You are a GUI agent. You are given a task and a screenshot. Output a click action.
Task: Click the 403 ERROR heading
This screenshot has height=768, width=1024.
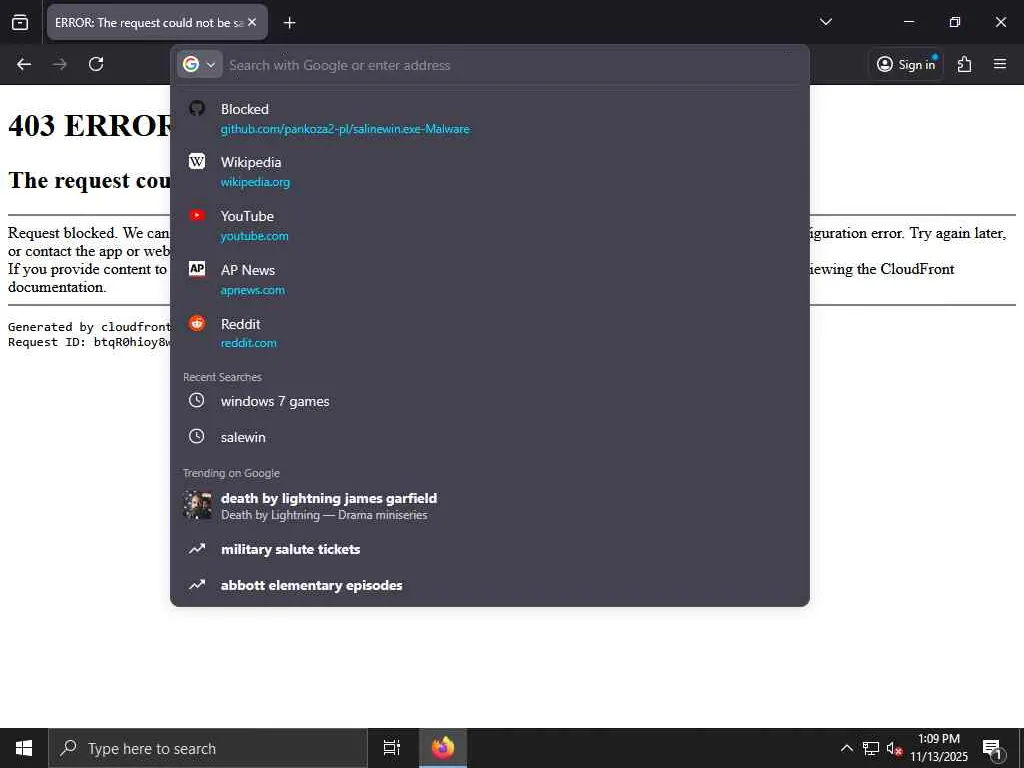[x=89, y=126]
